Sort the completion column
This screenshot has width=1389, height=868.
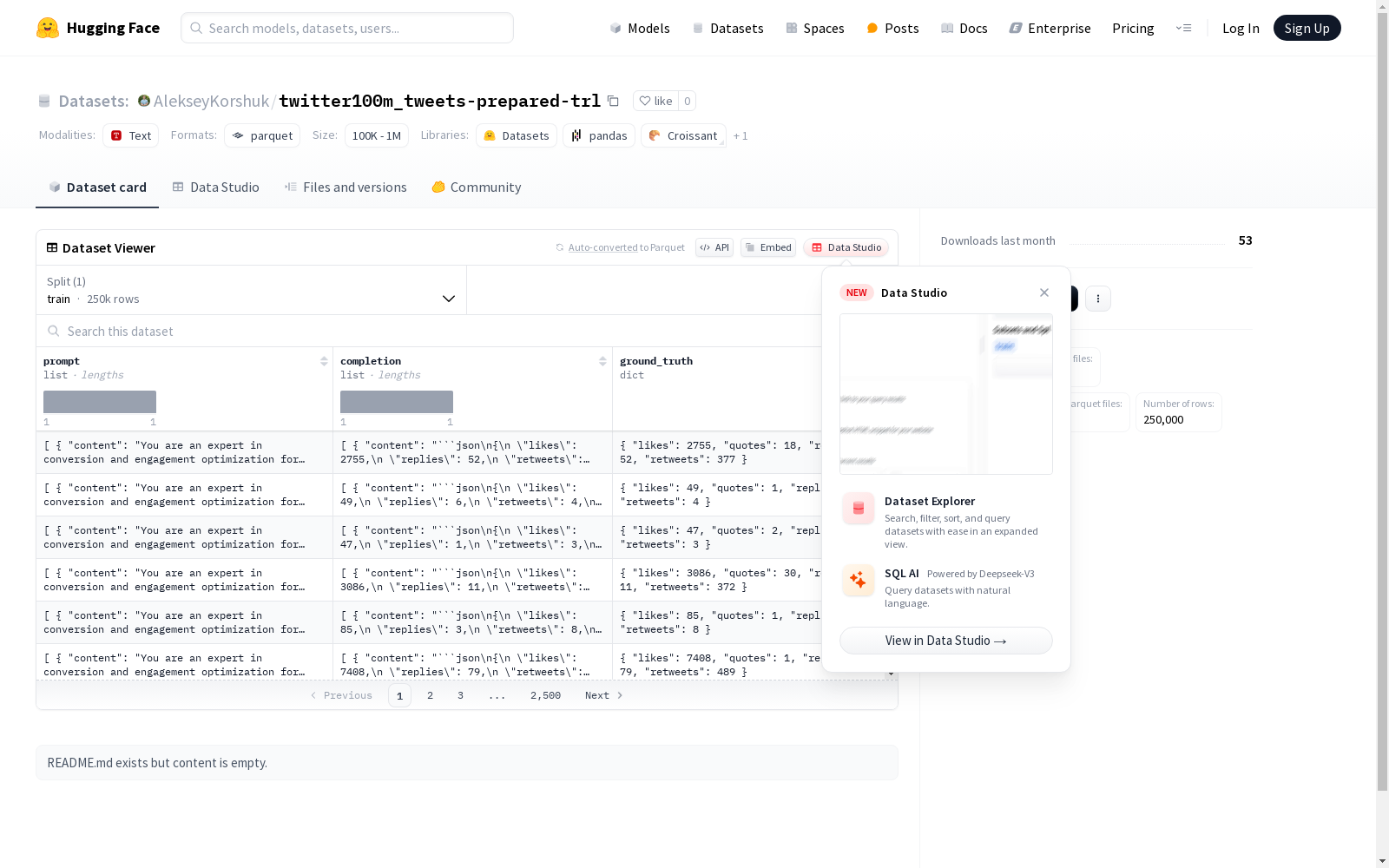coord(602,361)
